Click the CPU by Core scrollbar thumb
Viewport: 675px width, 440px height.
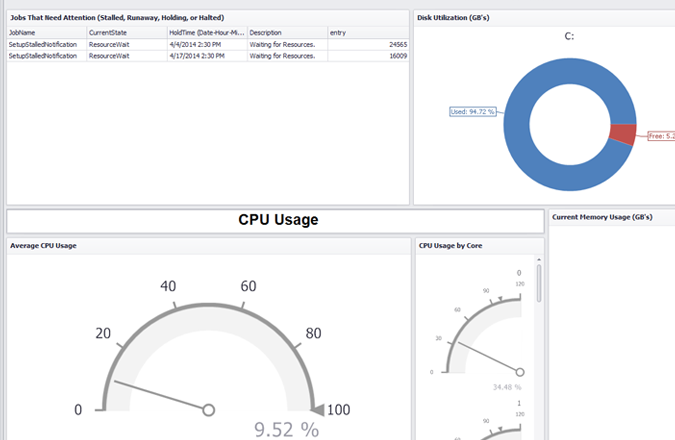pos(539,283)
